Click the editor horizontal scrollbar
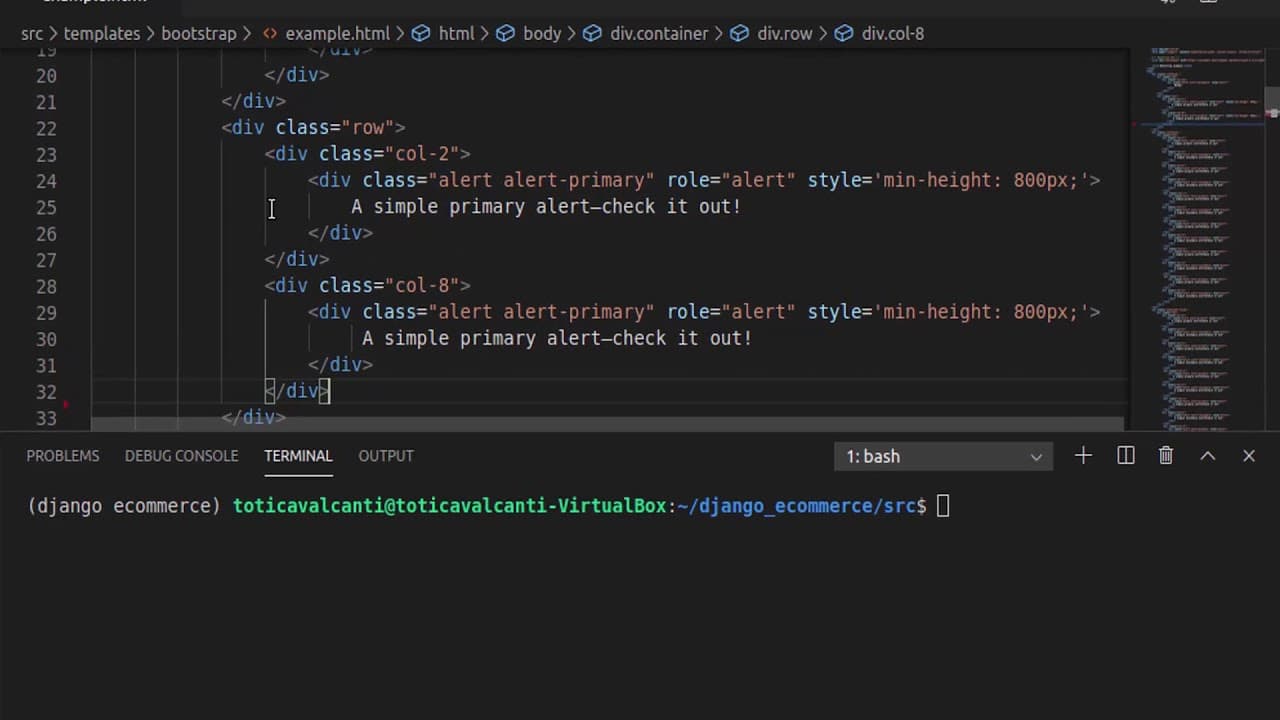1280x720 pixels. pyautogui.click(x=607, y=424)
